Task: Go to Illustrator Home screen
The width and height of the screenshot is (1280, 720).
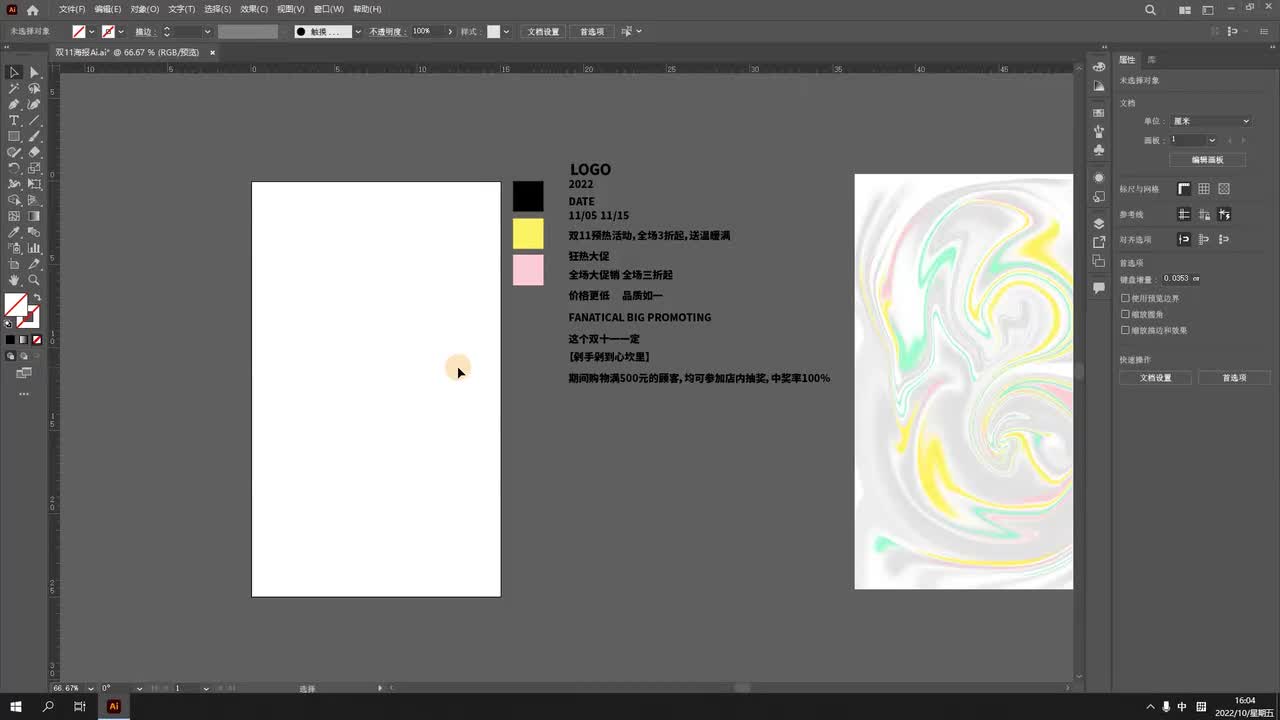Action: (x=32, y=9)
